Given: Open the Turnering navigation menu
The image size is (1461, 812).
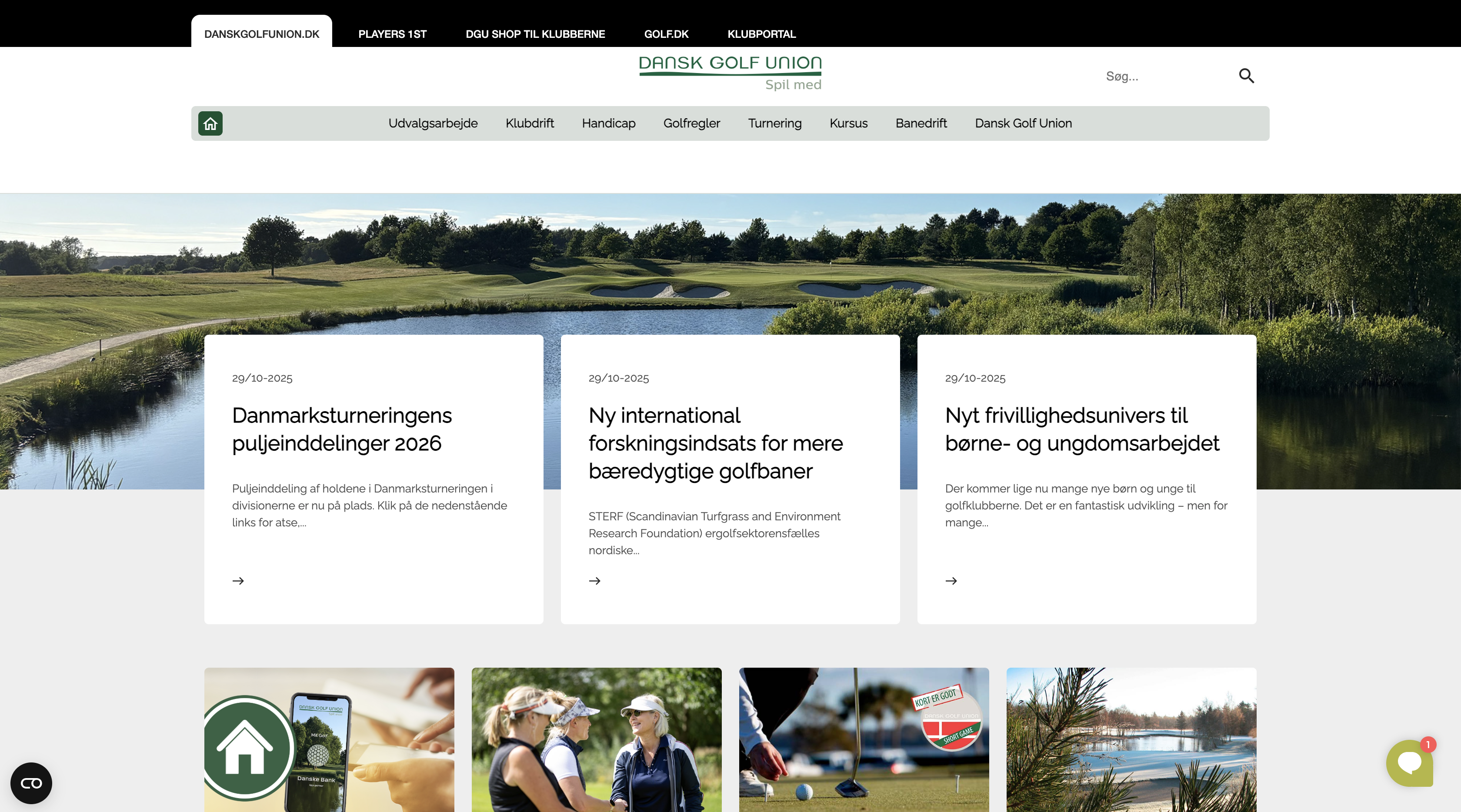Looking at the screenshot, I should [x=774, y=123].
